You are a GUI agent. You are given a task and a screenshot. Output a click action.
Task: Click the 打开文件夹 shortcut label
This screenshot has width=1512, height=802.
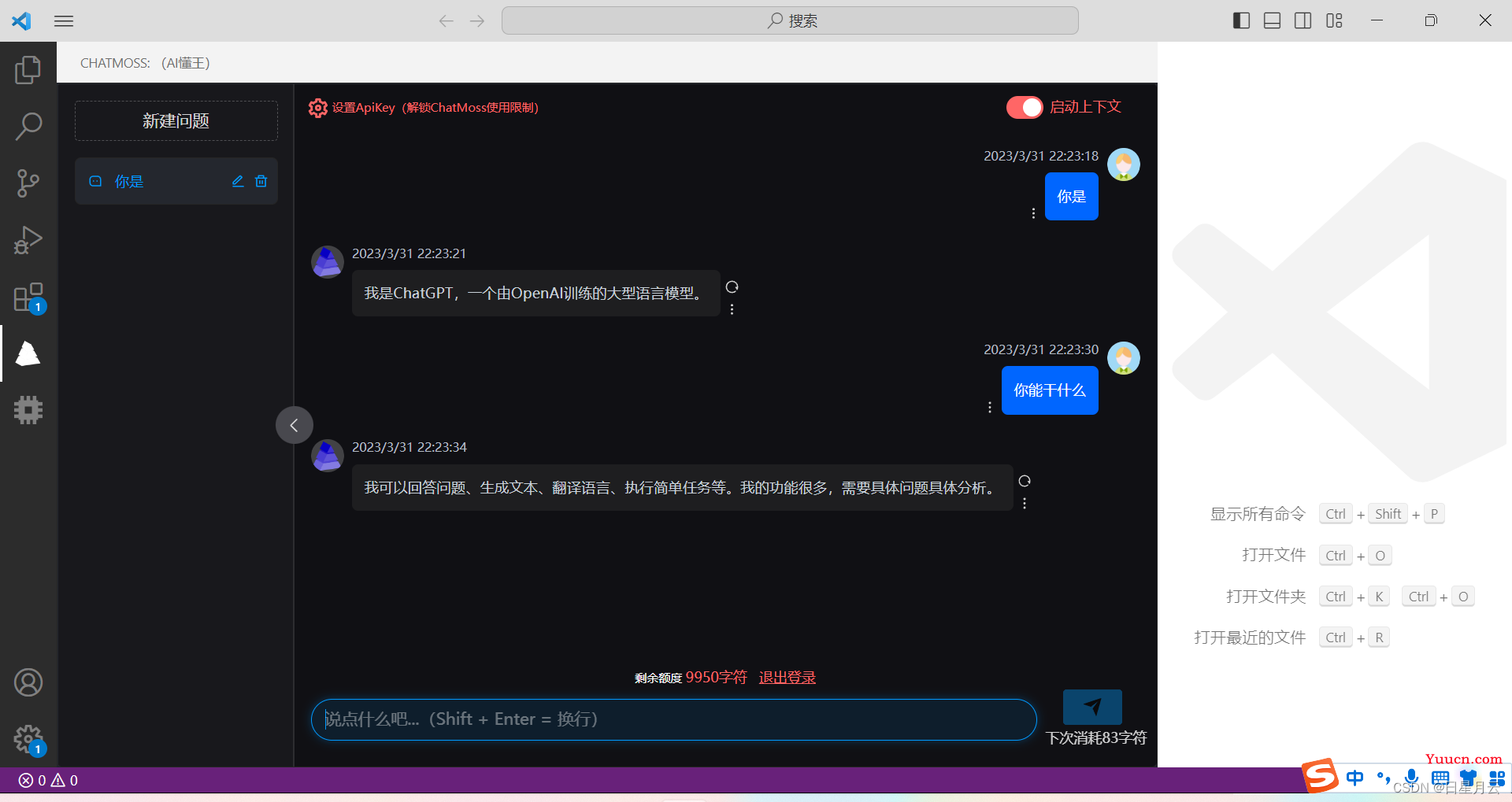click(x=1266, y=597)
